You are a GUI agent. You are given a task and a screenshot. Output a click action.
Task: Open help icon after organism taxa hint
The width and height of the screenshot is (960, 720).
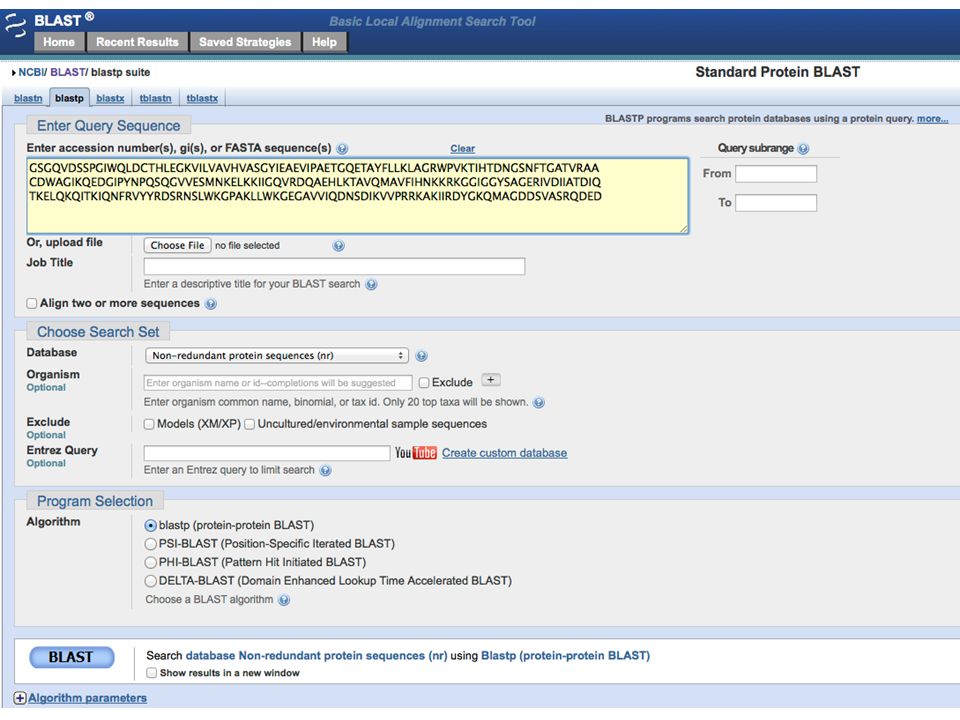click(x=539, y=402)
